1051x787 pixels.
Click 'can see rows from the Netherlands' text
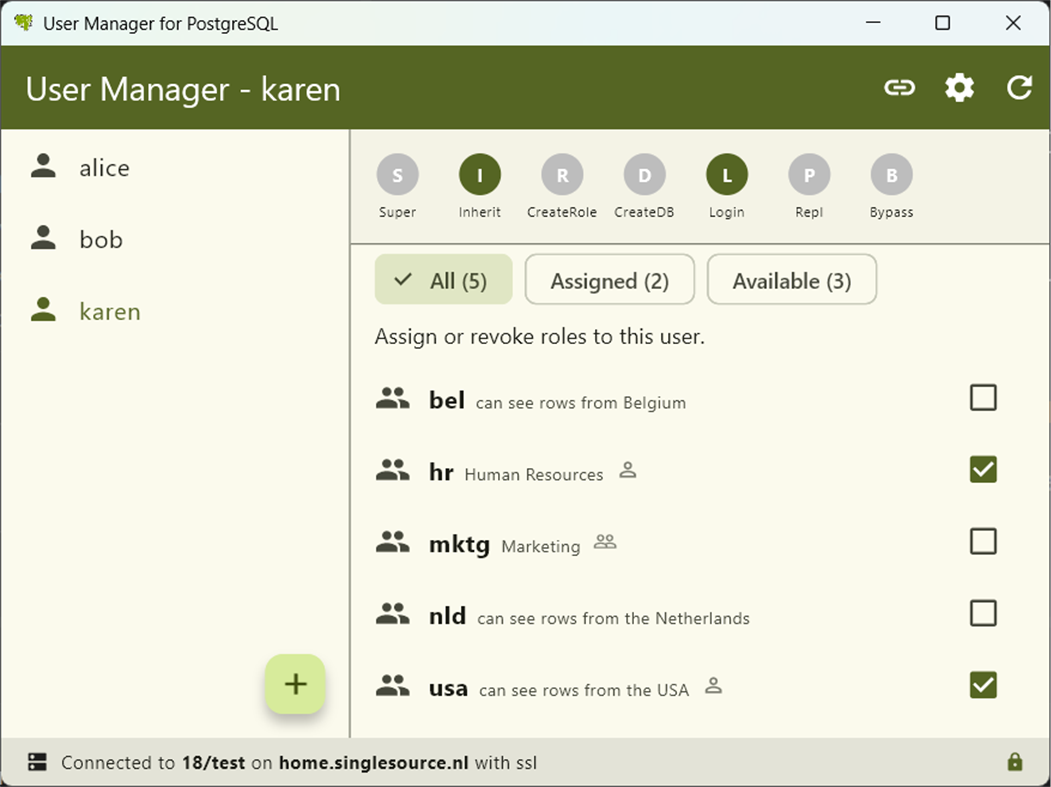tap(613, 618)
